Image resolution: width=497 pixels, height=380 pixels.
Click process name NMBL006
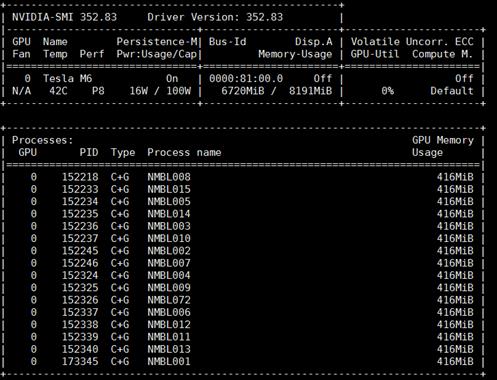(169, 313)
